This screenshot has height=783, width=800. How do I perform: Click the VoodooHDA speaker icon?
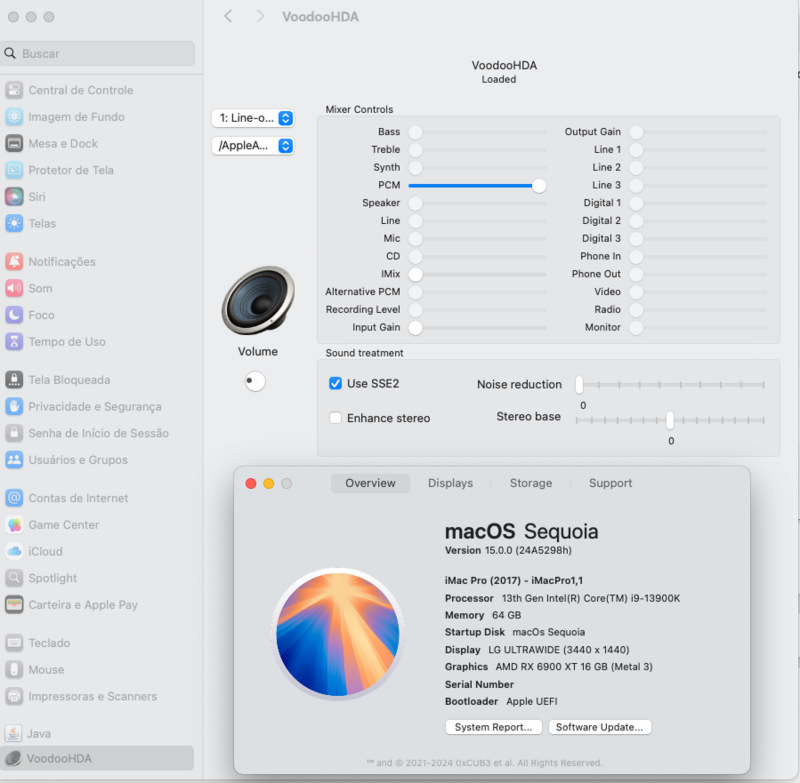point(258,300)
